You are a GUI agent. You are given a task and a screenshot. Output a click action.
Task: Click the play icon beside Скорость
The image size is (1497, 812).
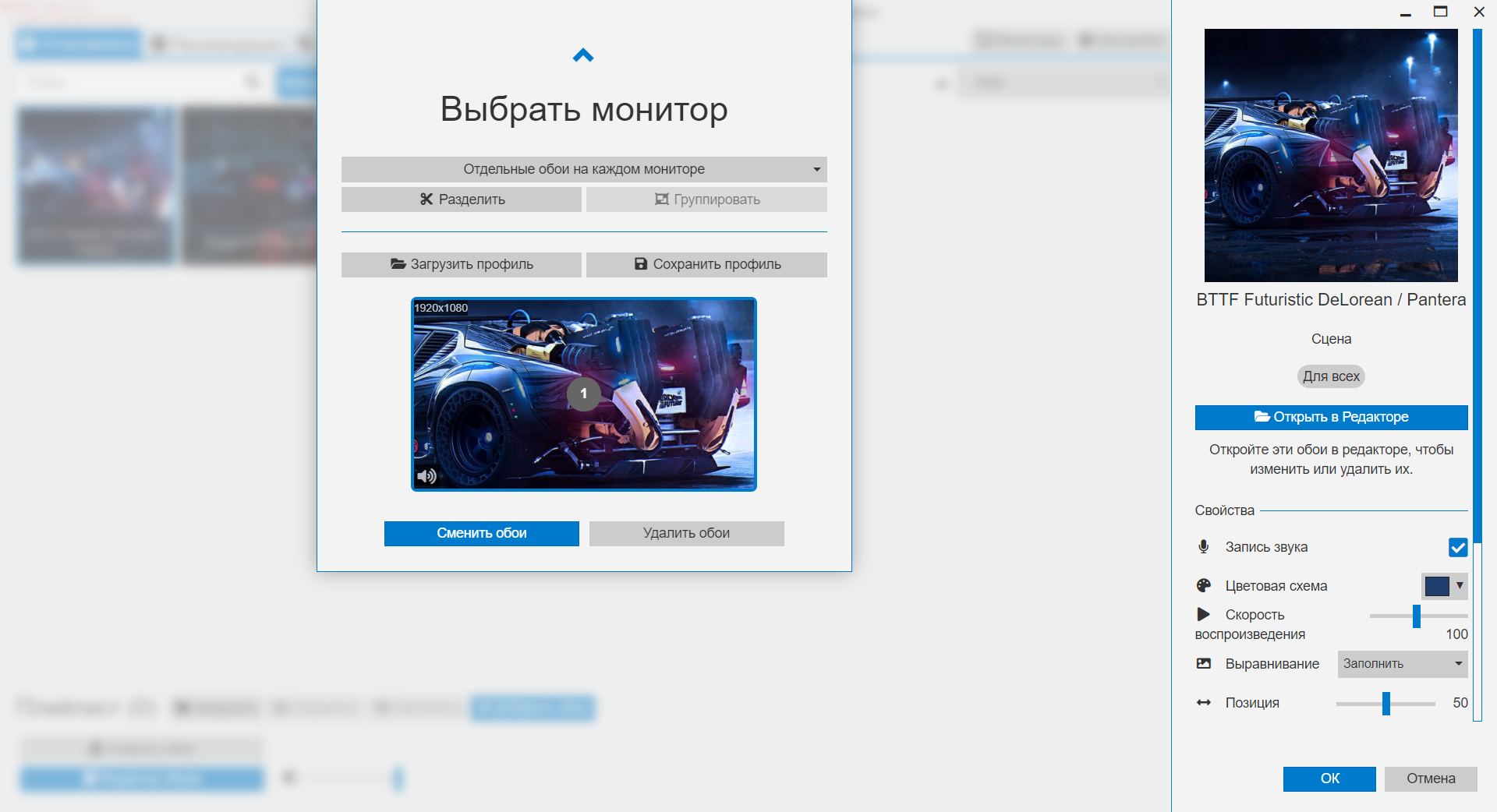tap(1204, 615)
